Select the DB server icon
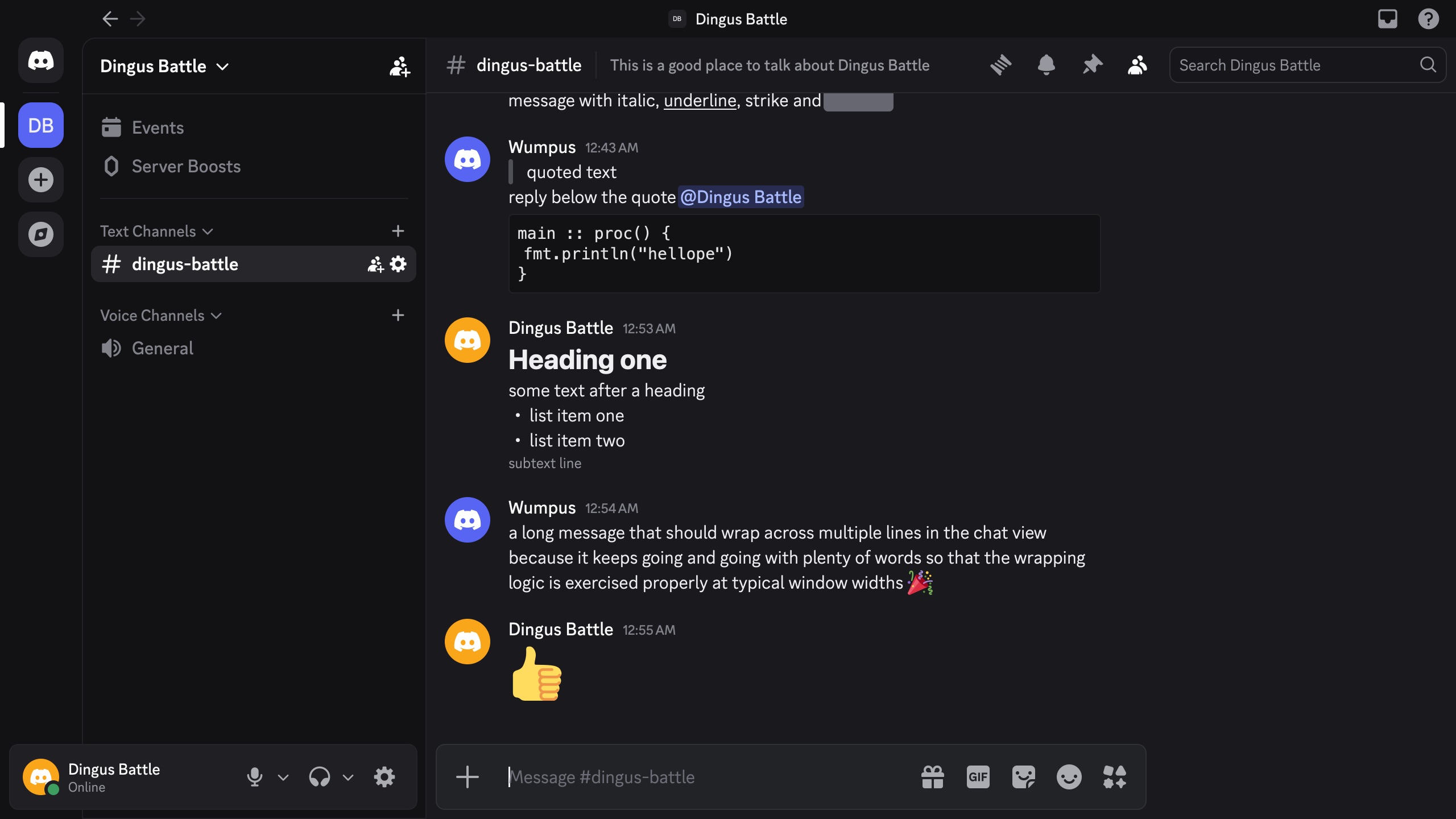Screen dimensions: 1456x819 point(41,125)
